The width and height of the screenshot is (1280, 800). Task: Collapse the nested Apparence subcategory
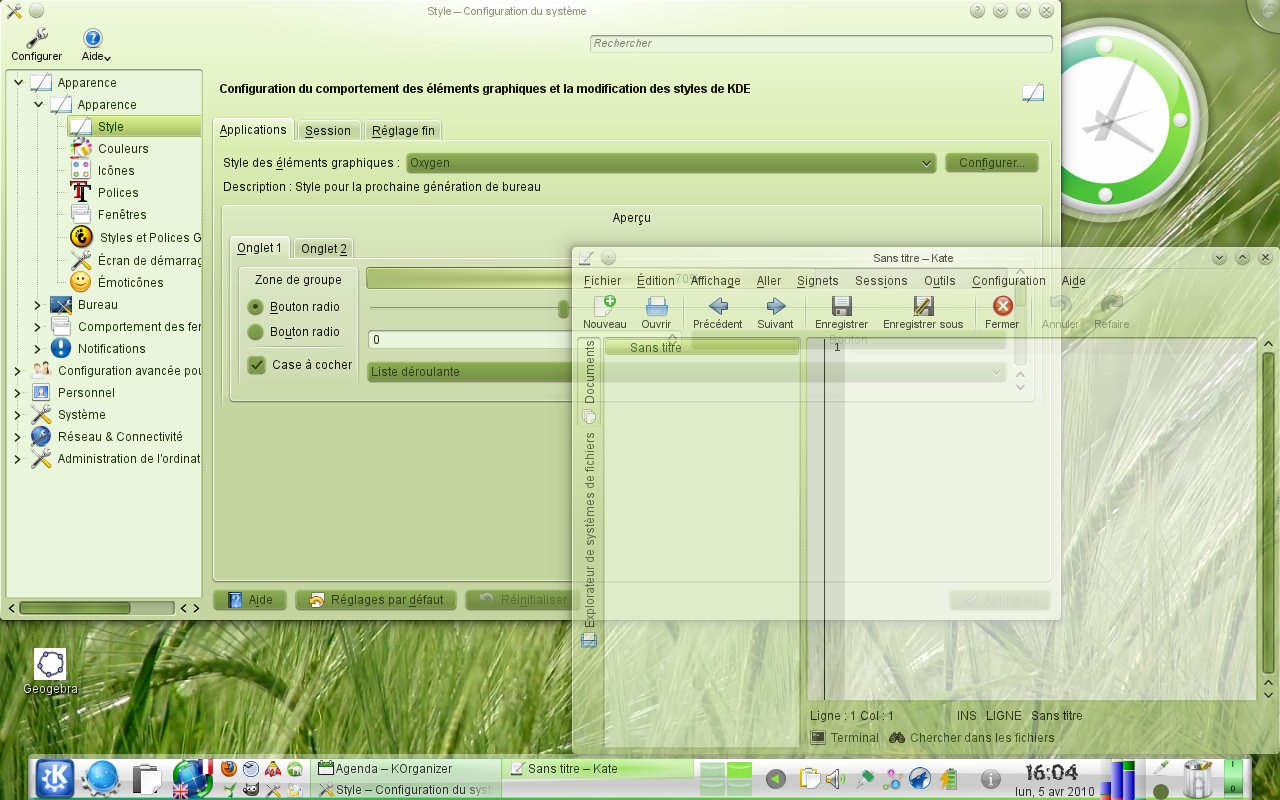click(38, 105)
